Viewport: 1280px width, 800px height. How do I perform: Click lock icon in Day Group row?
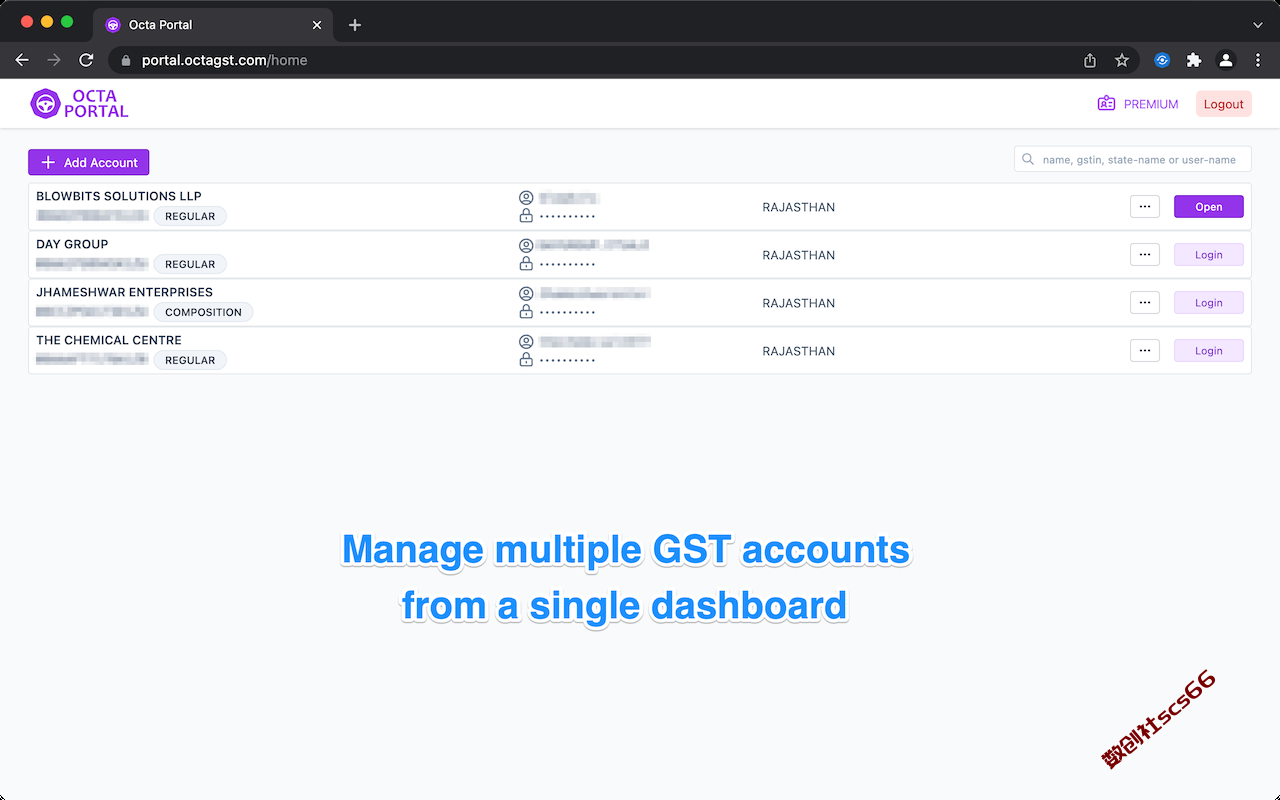[526, 263]
